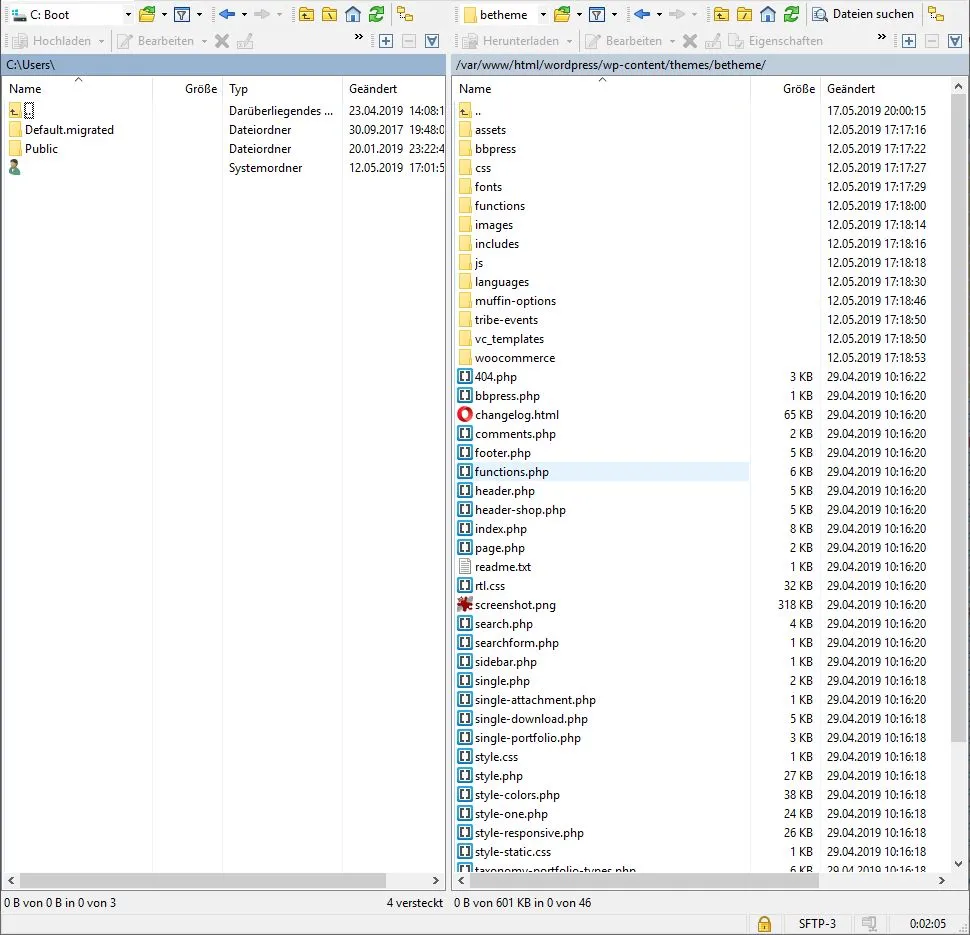Click remote scrollbar down arrow

click(958, 864)
